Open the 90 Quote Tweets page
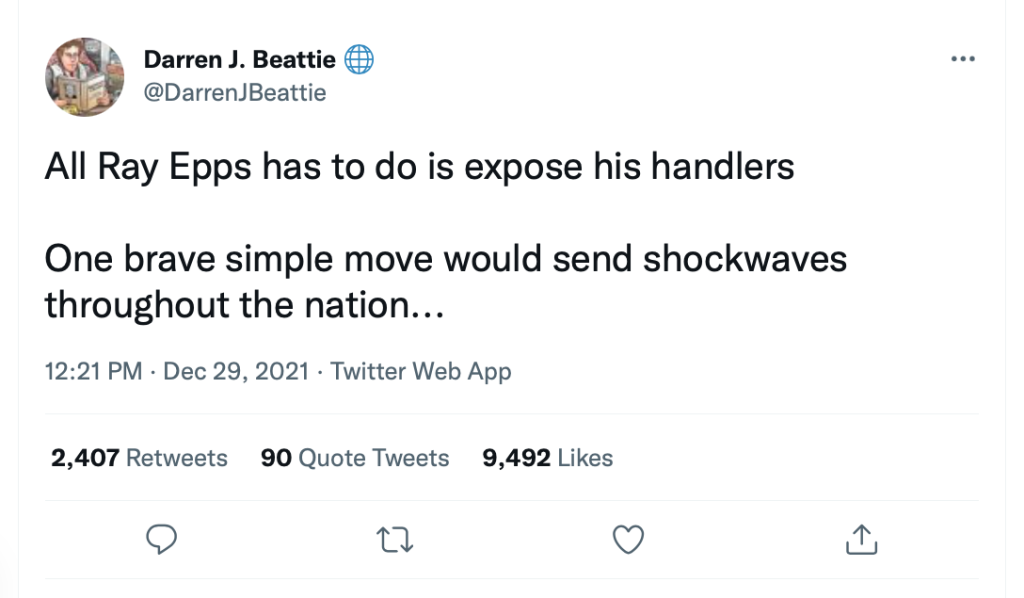Image resolution: width=1024 pixels, height=598 pixels. tap(354, 458)
